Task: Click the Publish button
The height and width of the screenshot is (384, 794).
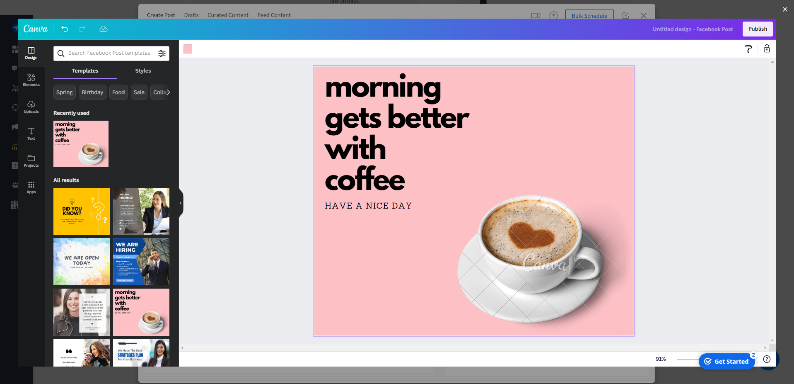Action: (758, 29)
